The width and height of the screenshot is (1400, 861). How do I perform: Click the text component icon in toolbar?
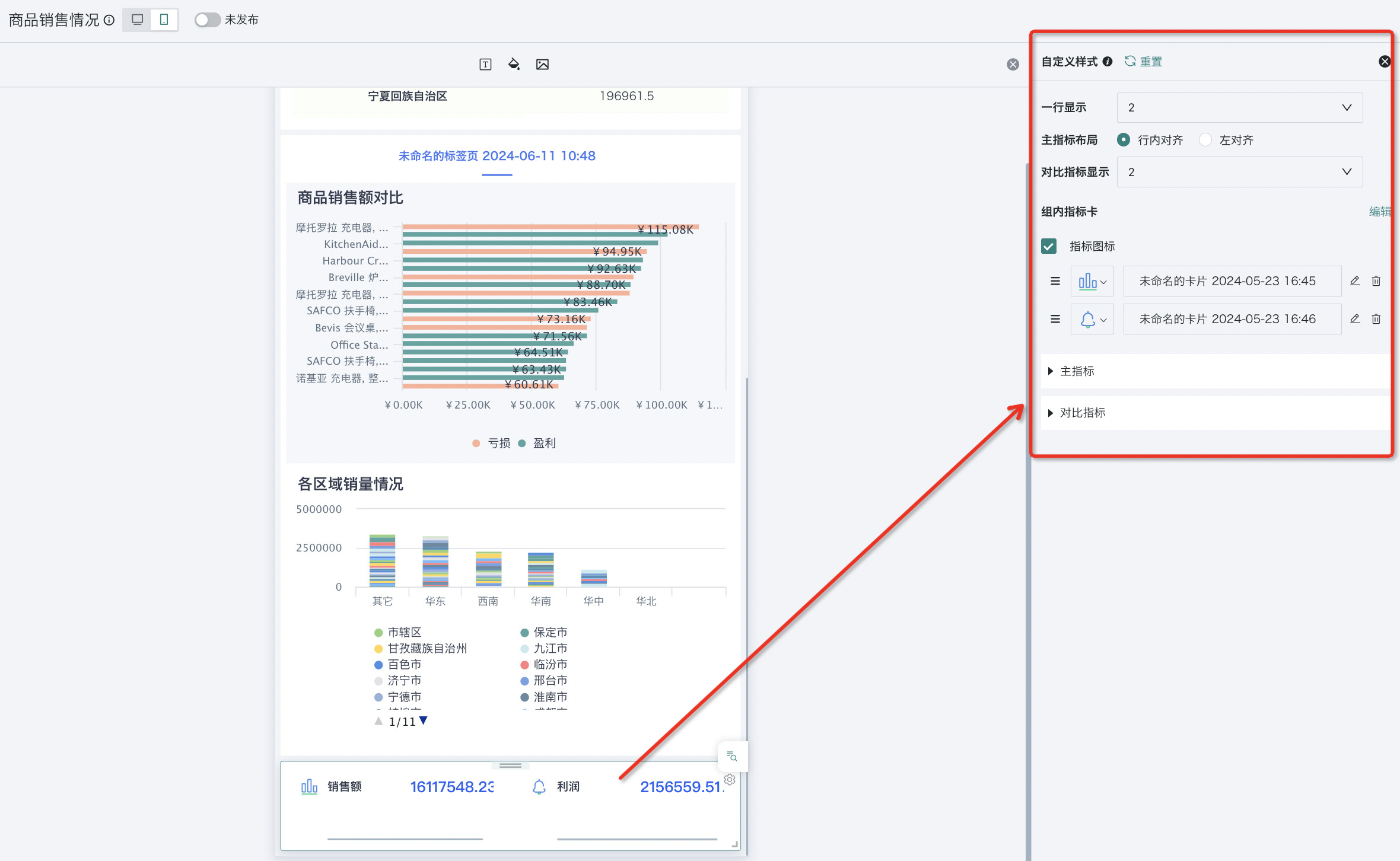coord(485,64)
